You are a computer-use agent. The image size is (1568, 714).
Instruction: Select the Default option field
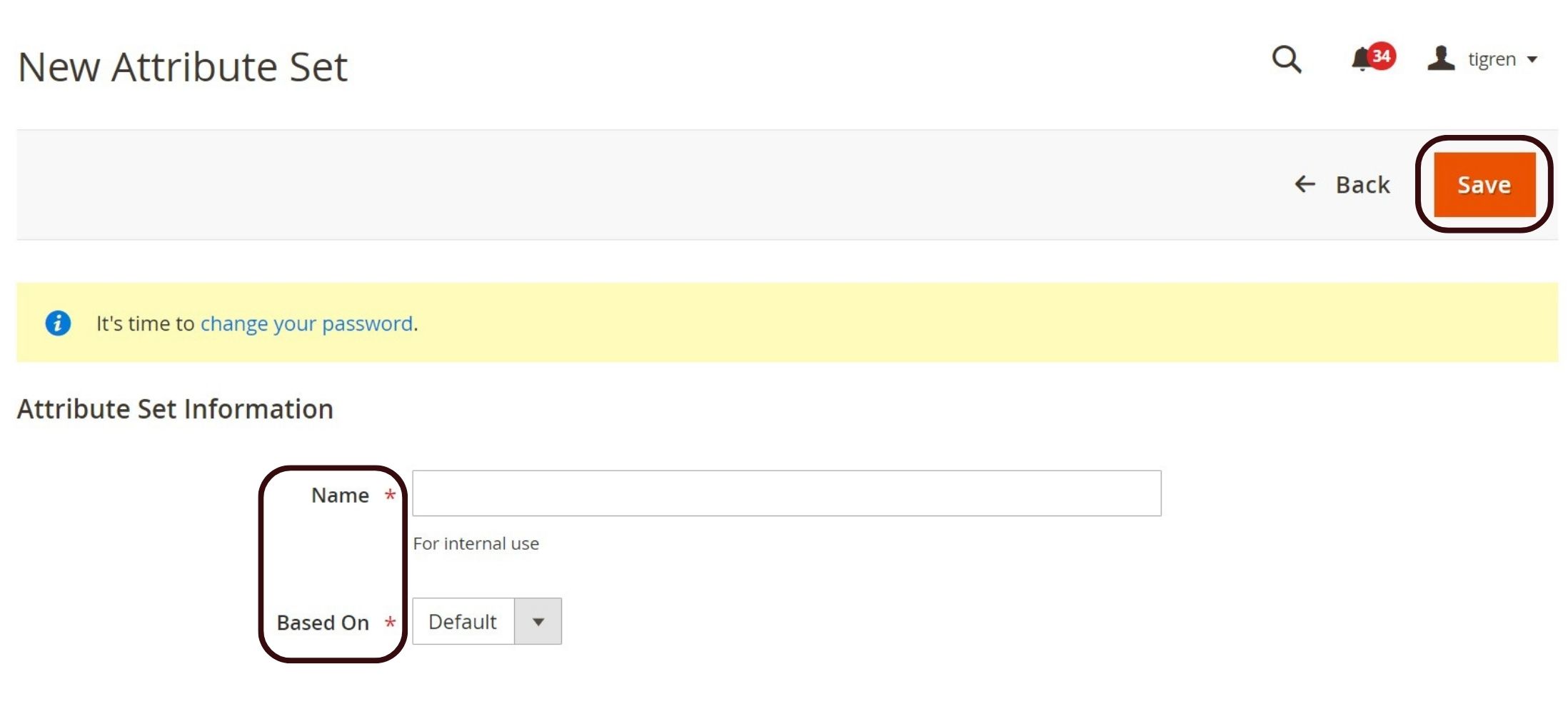[x=487, y=622]
